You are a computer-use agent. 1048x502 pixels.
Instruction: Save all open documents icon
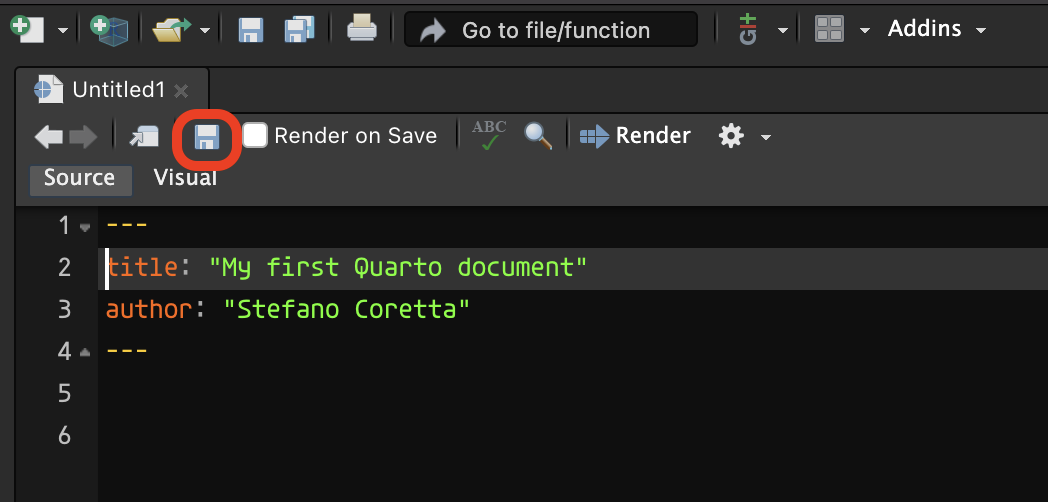[x=299, y=30]
